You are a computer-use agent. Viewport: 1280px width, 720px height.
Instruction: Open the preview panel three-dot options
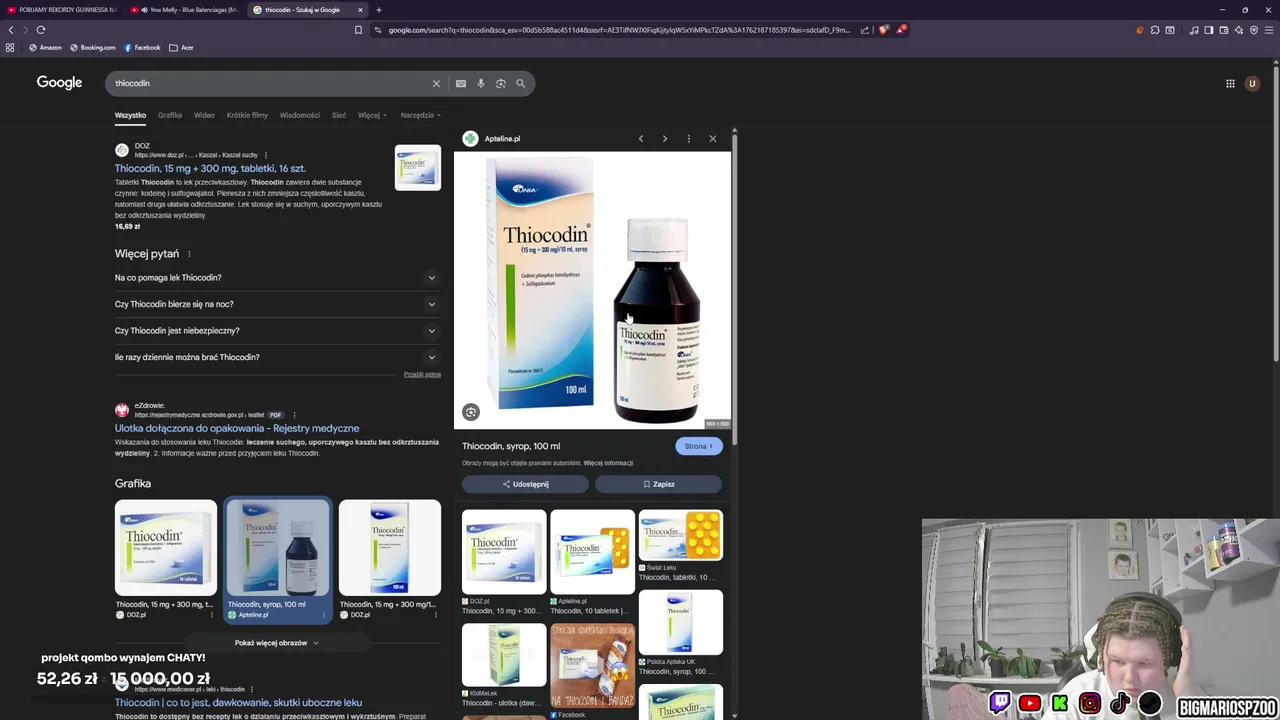pyautogui.click(x=689, y=139)
